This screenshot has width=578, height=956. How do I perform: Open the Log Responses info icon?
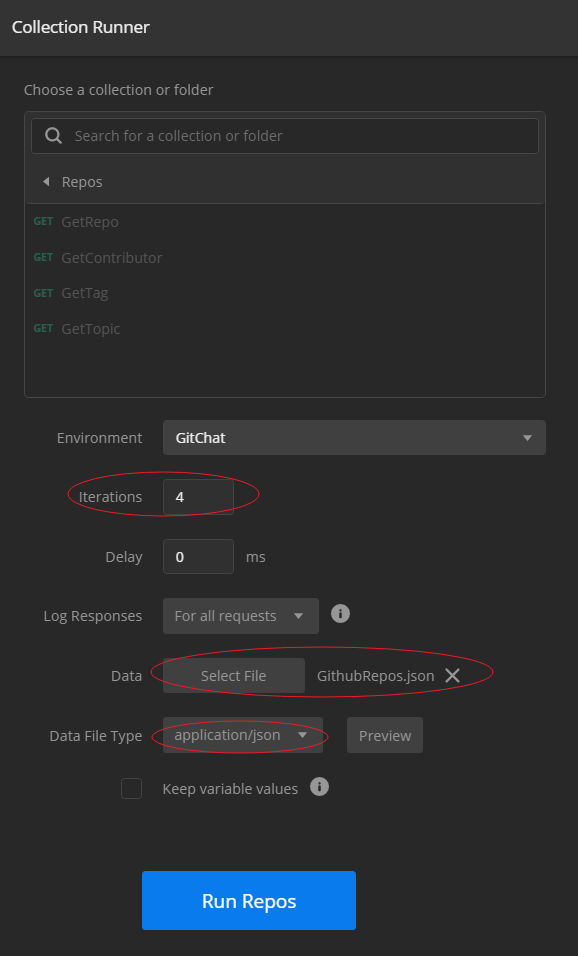[x=340, y=613]
